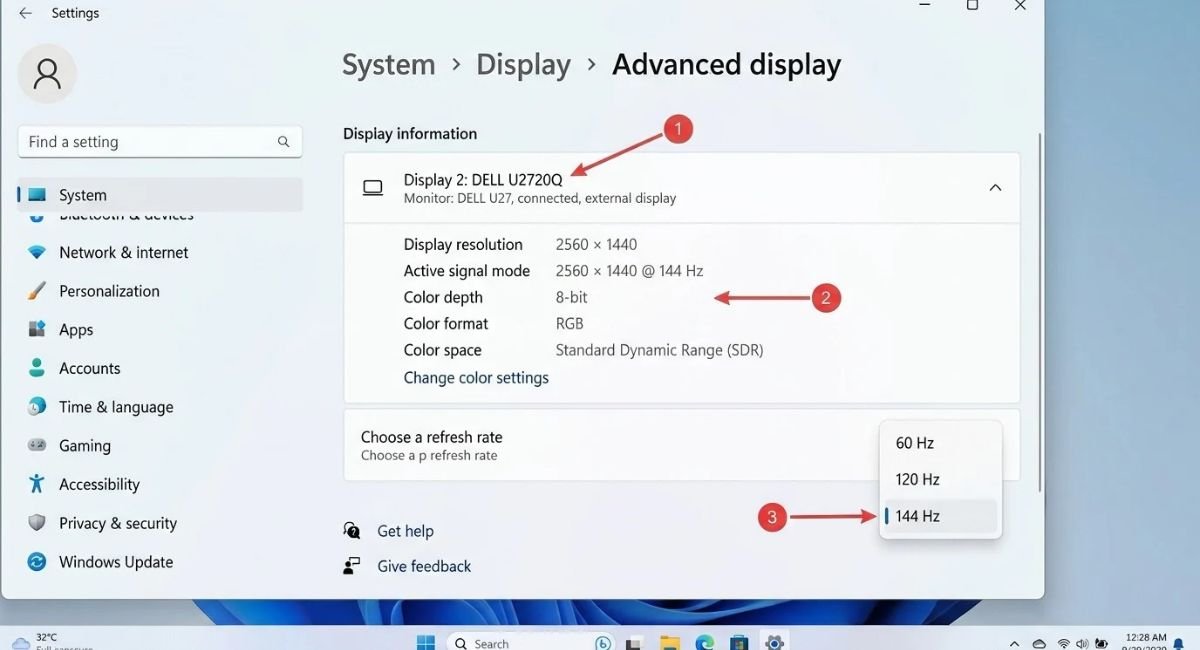
Task: Open the user profile avatar
Action: [x=47, y=73]
